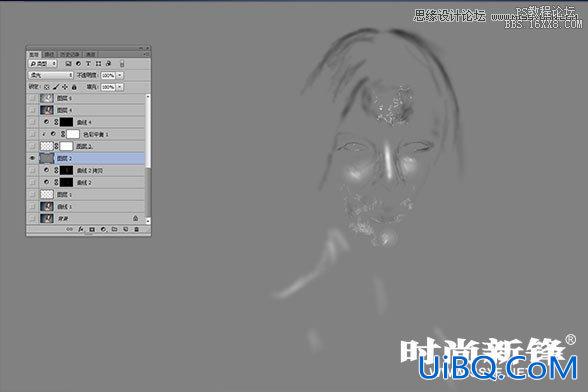Open the fx layer style menu
The image size is (588, 392).
click(81, 229)
